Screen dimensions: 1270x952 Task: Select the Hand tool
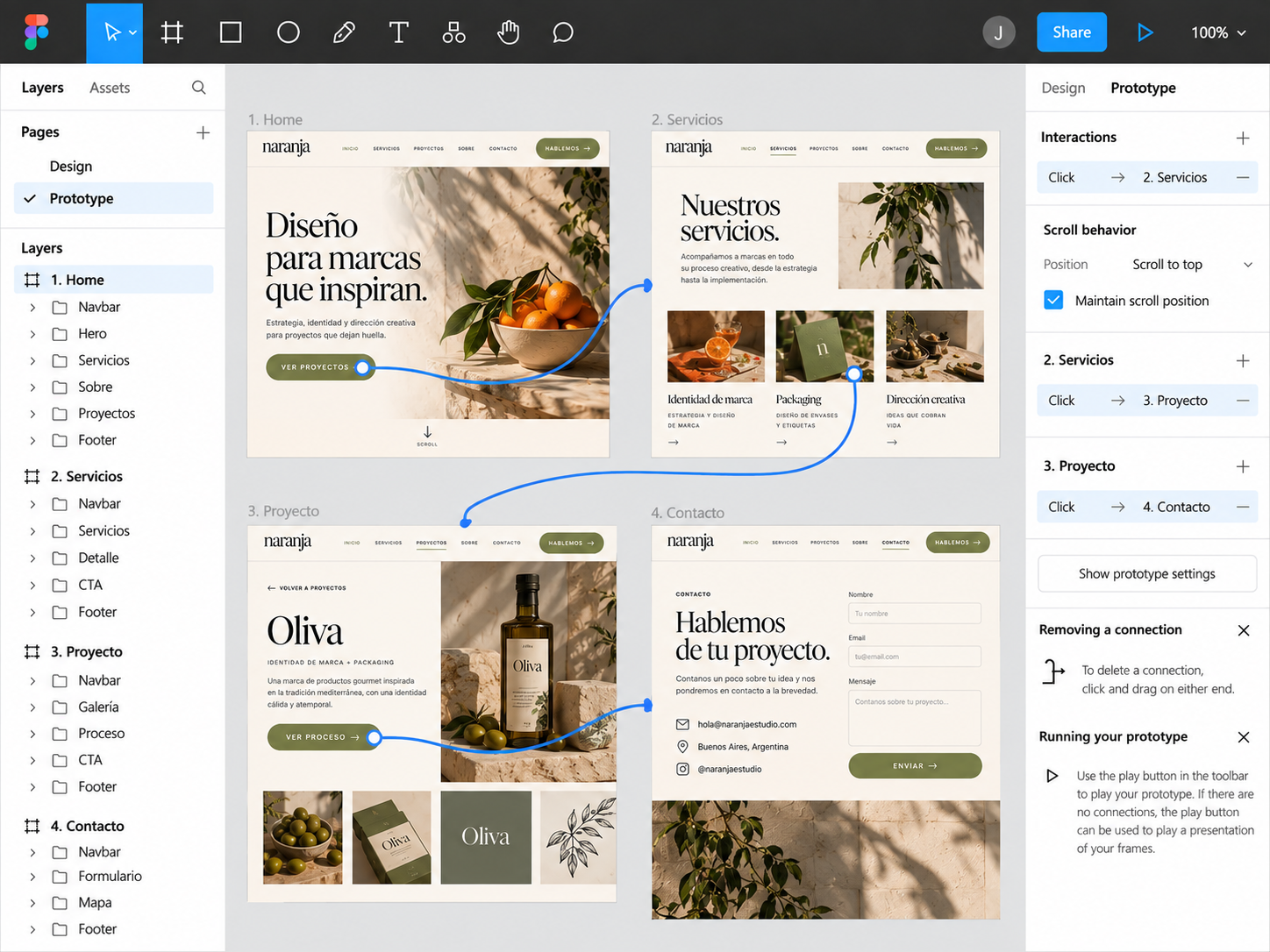(509, 32)
